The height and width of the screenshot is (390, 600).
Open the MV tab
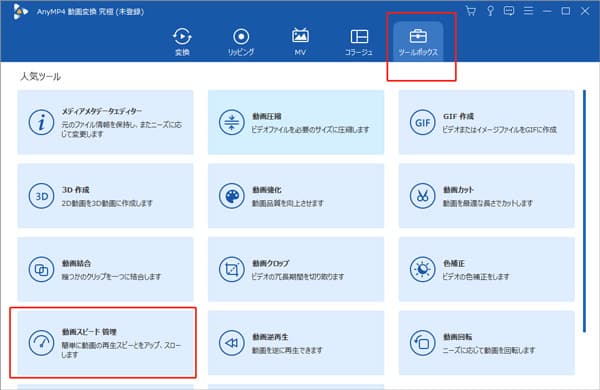(300, 42)
